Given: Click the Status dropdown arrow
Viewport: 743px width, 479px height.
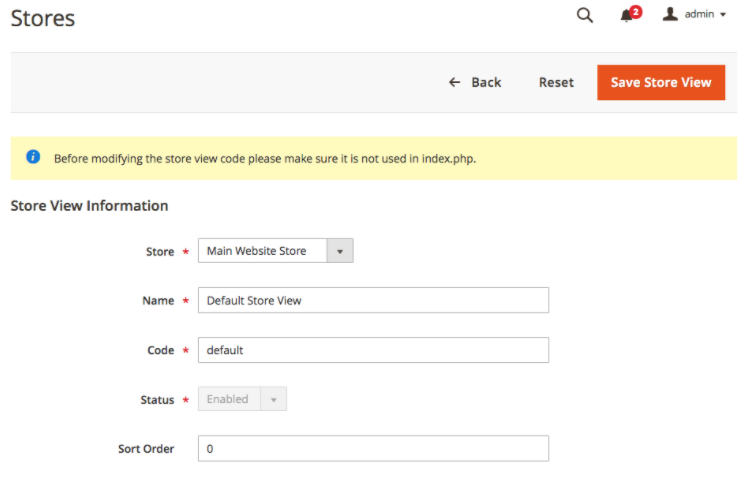Looking at the screenshot, I should [274, 399].
